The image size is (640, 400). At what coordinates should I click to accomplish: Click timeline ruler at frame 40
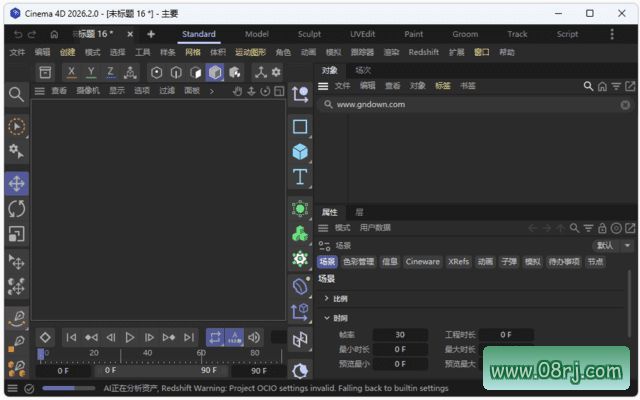[x=147, y=353]
